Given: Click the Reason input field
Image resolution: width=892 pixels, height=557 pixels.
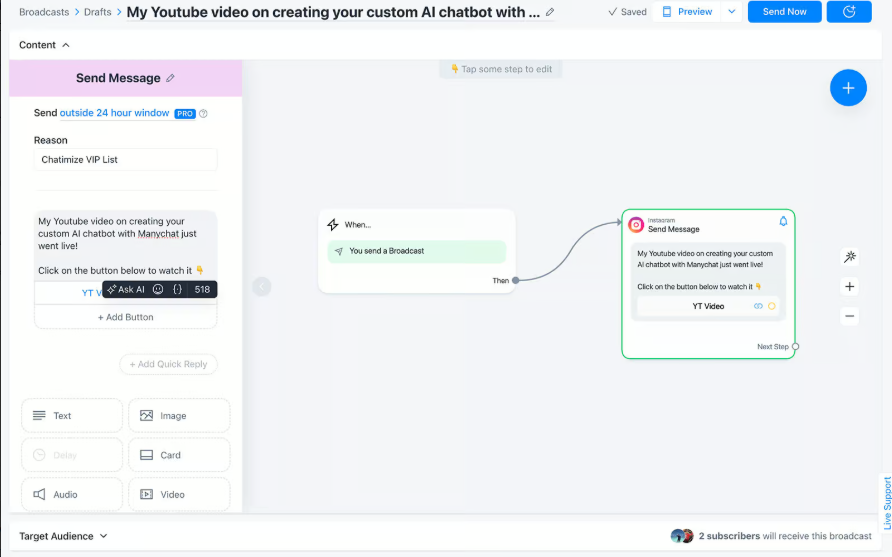Looking at the screenshot, I should click(x=126, y=159).
